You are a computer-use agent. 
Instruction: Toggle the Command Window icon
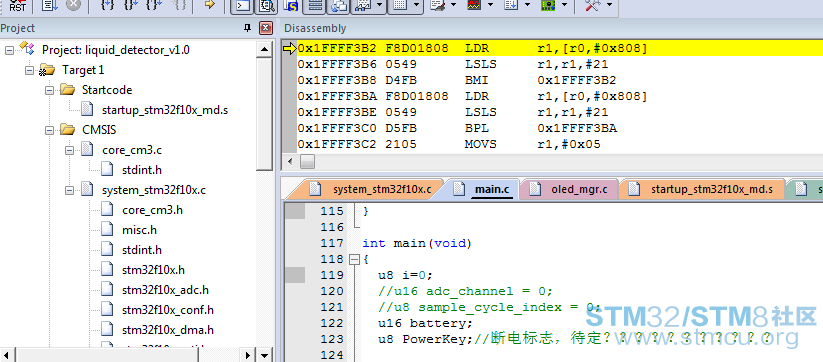242,6
